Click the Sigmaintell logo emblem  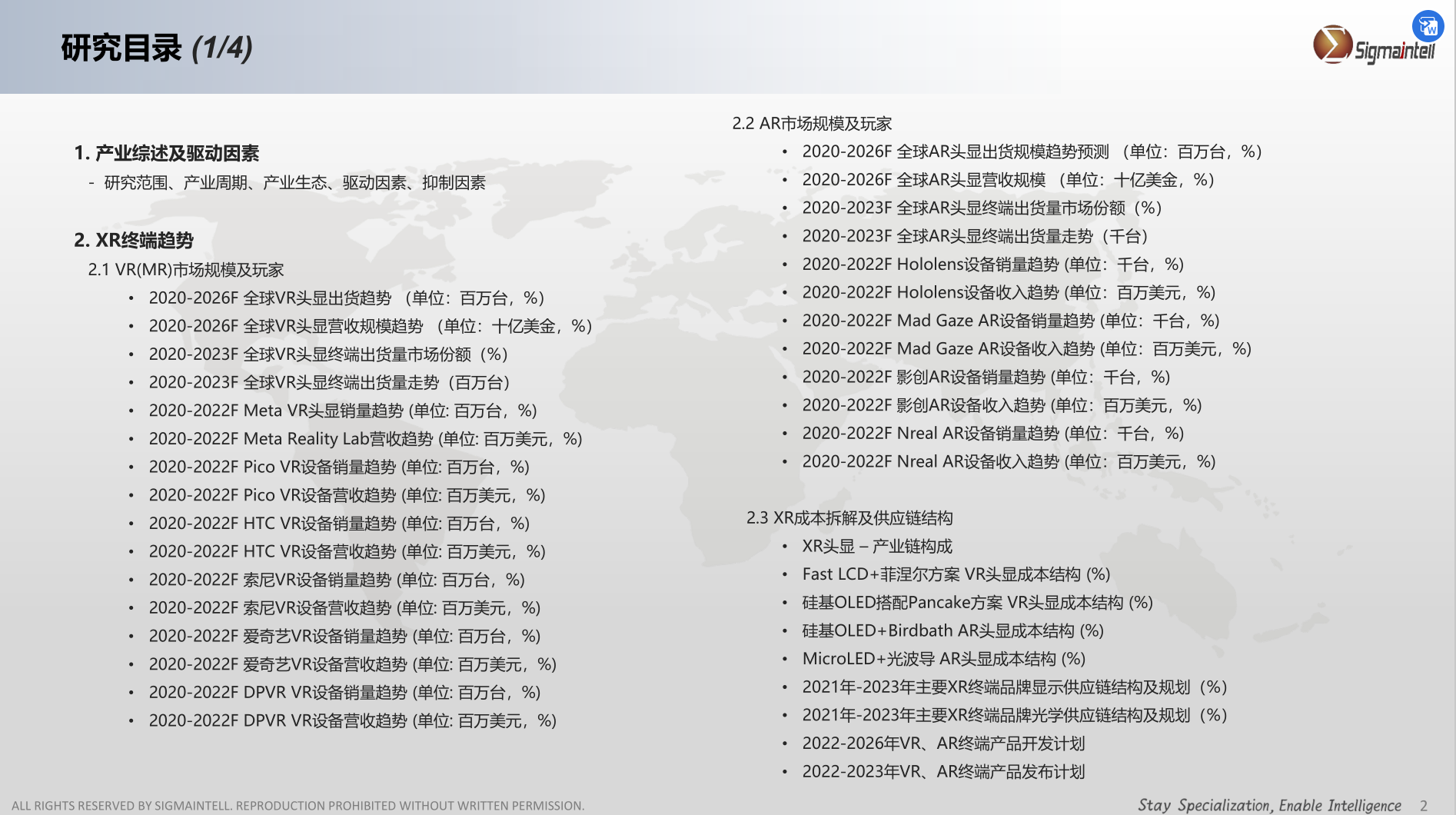1331,44
